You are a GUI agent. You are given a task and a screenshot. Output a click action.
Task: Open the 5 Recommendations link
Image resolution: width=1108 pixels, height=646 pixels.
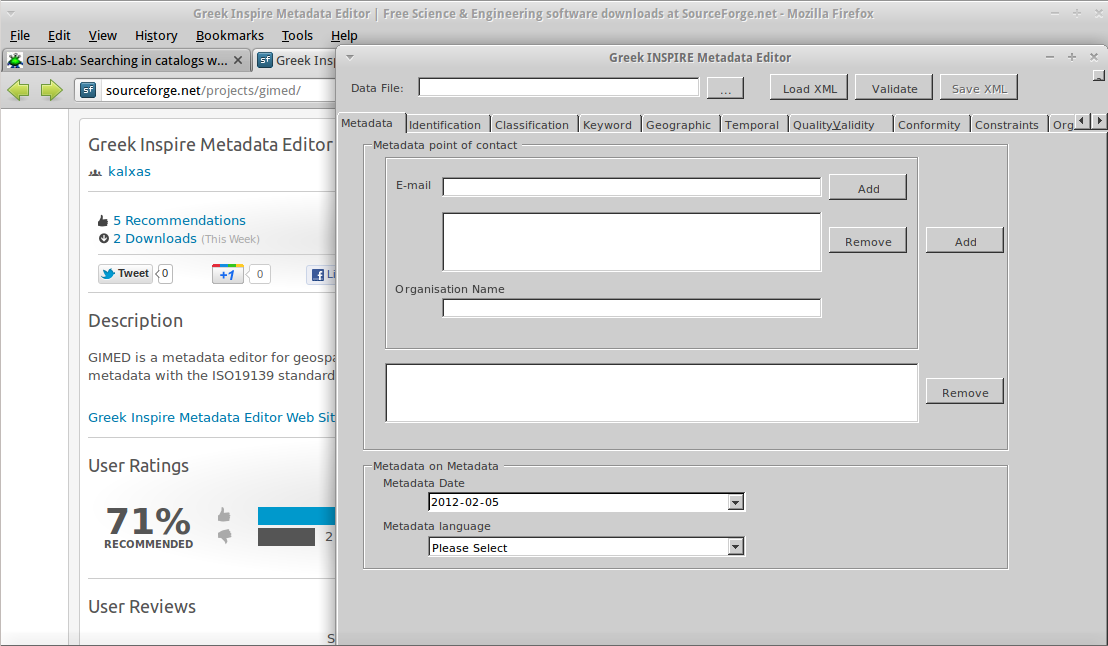179,221
